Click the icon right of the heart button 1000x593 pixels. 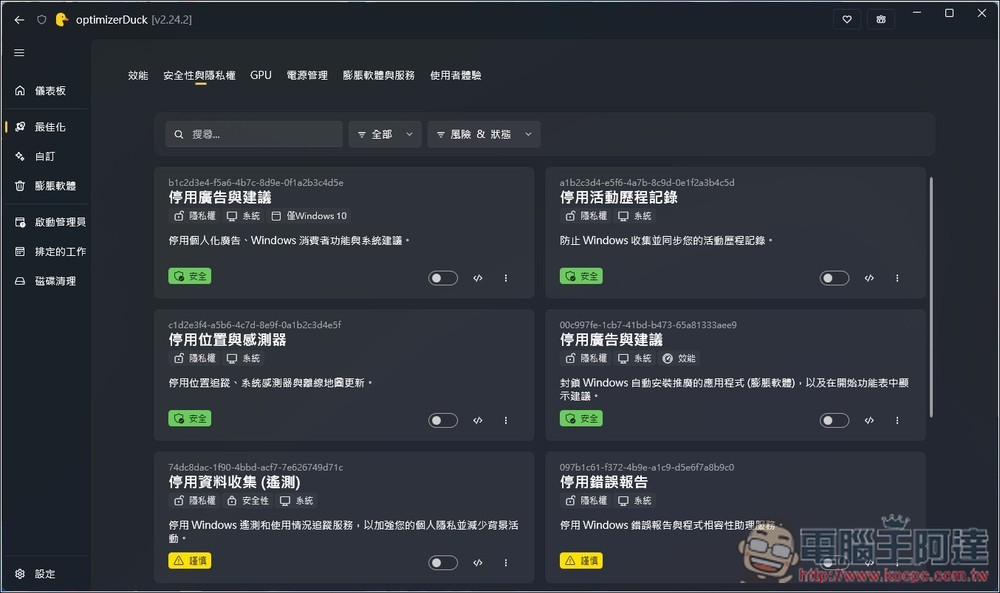tap(881, 19)
